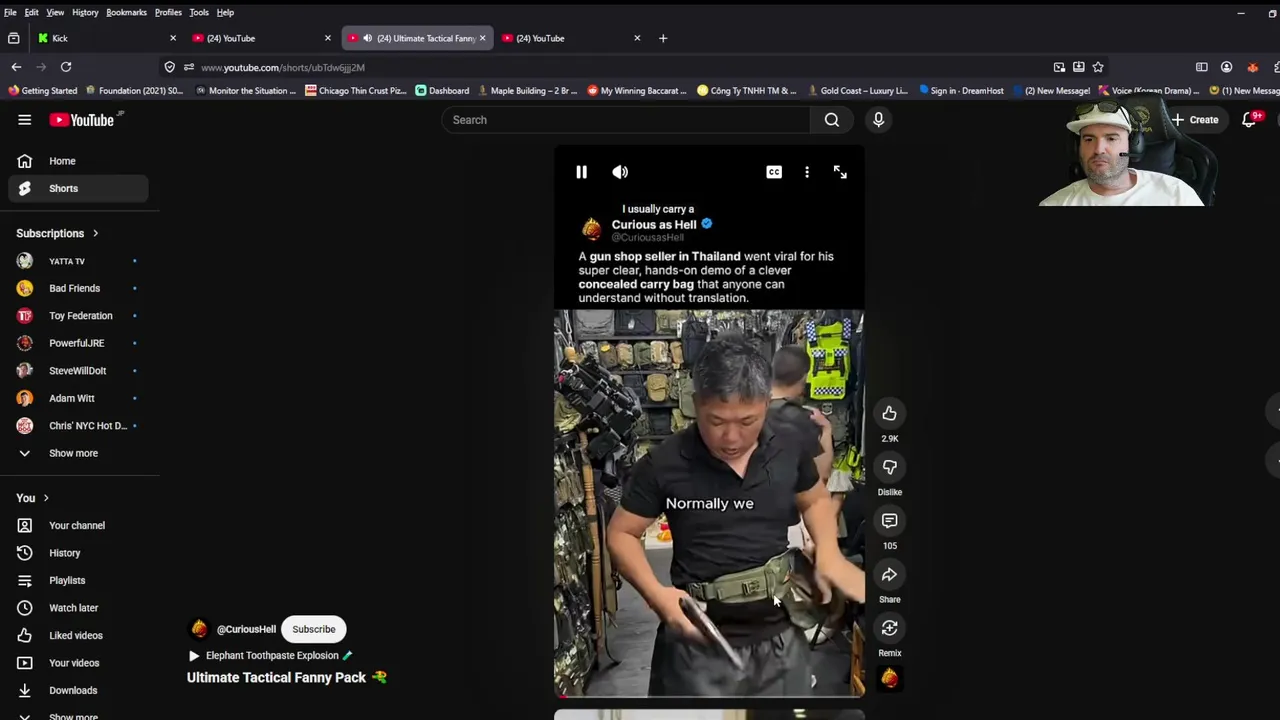
Task: Open the File menu
Action: [10, 12]
